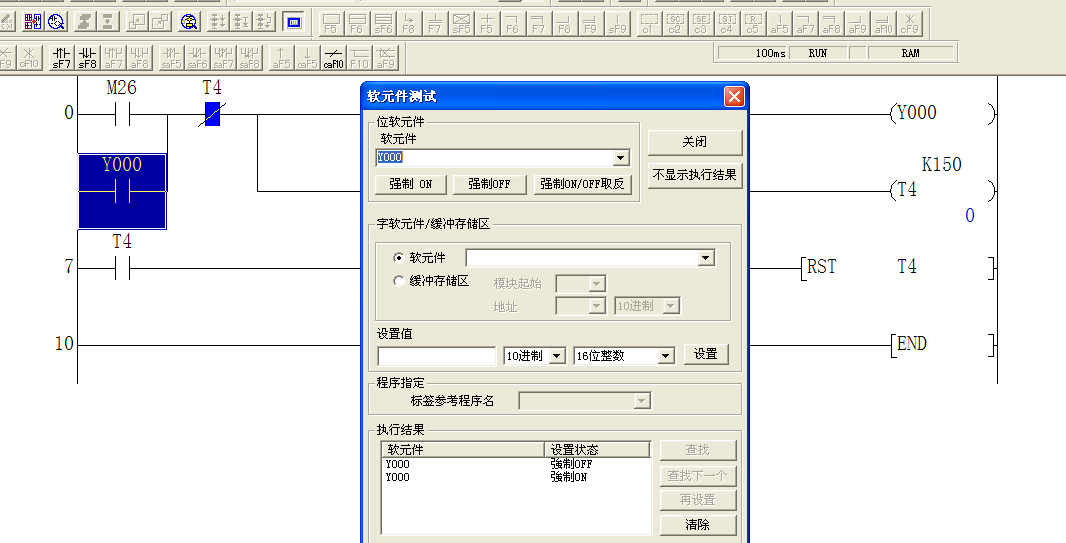1066x543 pixels.
Task: Select the 缓冲存储区 radio button
Action: coord(400,282)
